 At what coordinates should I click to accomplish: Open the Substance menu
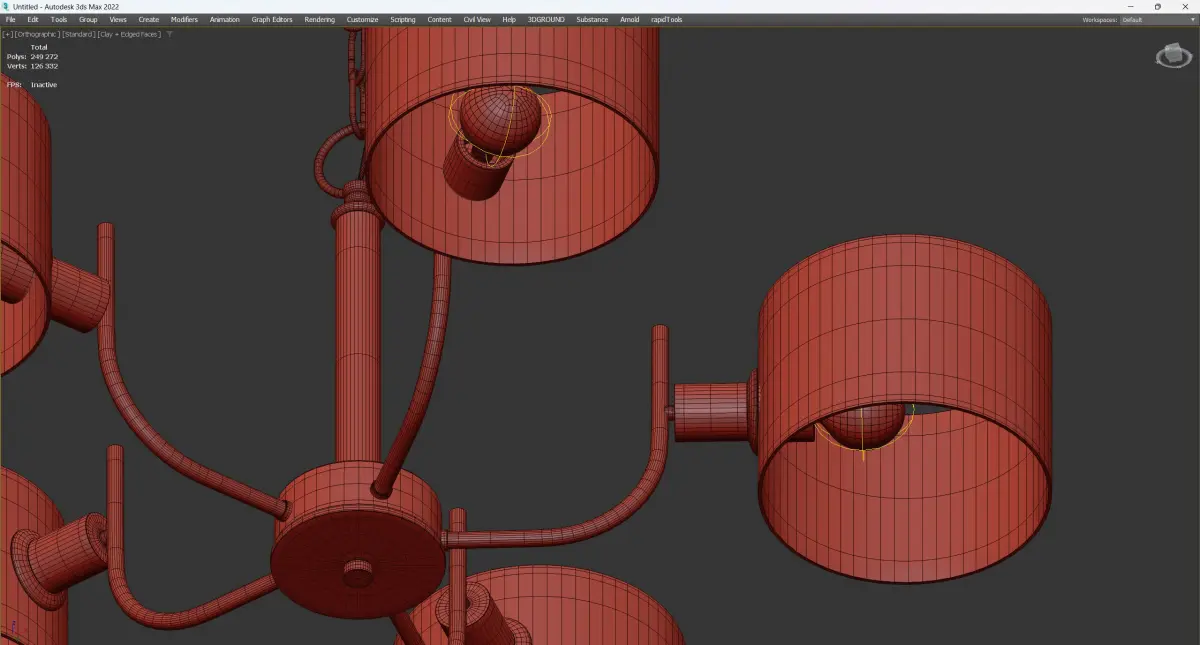pyautogui.click(x=592, y=19)
